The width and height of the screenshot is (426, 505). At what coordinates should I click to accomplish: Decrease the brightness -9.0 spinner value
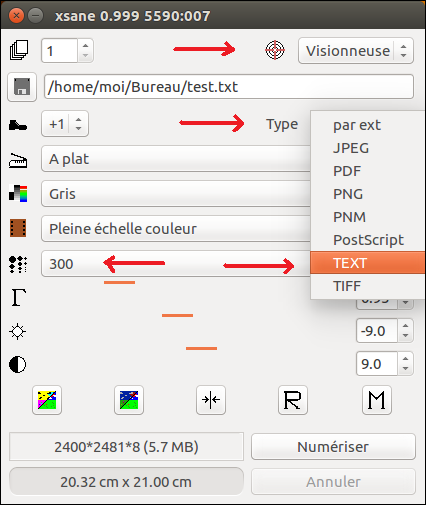(x=405, y=336)
